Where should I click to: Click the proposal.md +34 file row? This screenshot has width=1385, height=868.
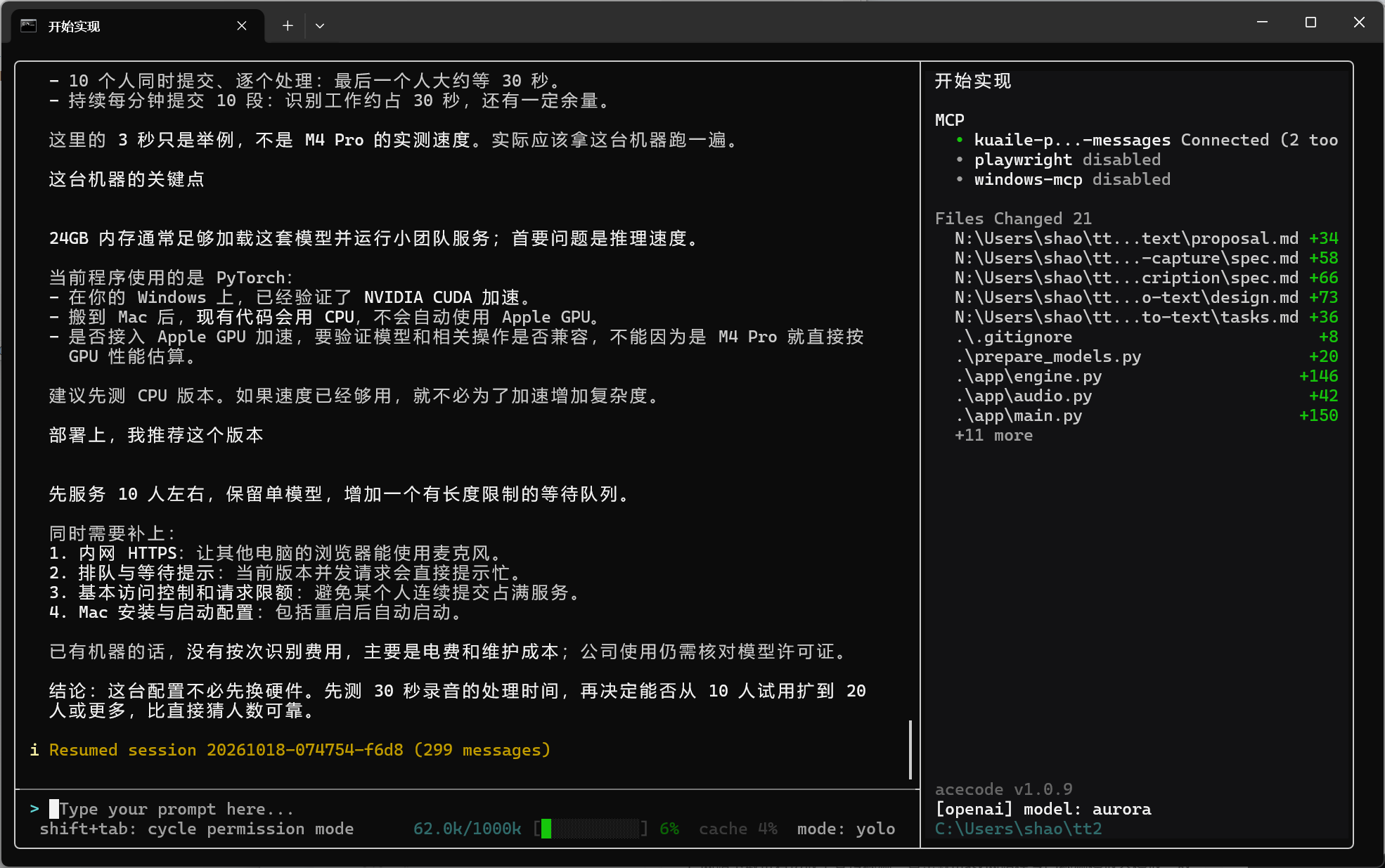[1147, 238]
